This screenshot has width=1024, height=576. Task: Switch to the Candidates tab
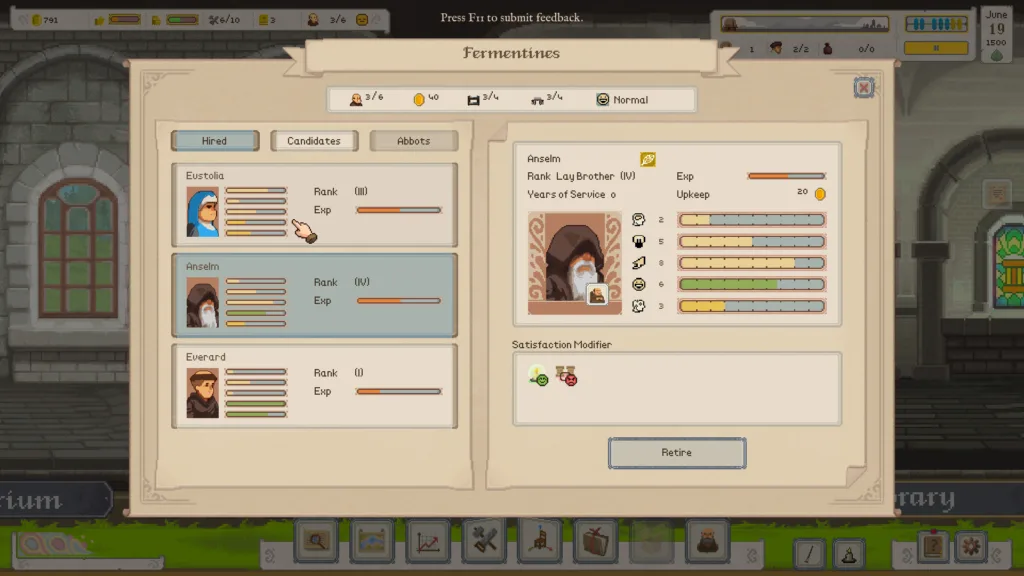pyautogui.click(x=314, y=140)
